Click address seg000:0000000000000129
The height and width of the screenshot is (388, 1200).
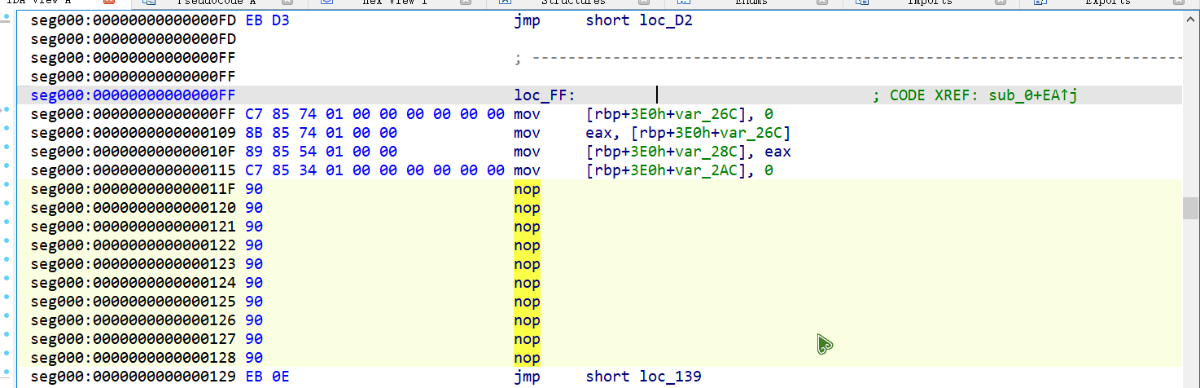point(133,377)
